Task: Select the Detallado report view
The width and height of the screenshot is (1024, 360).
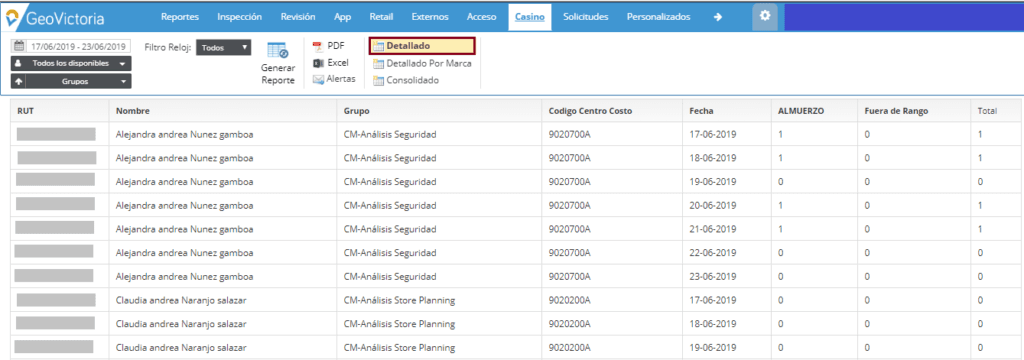Action: click(422, 46)
